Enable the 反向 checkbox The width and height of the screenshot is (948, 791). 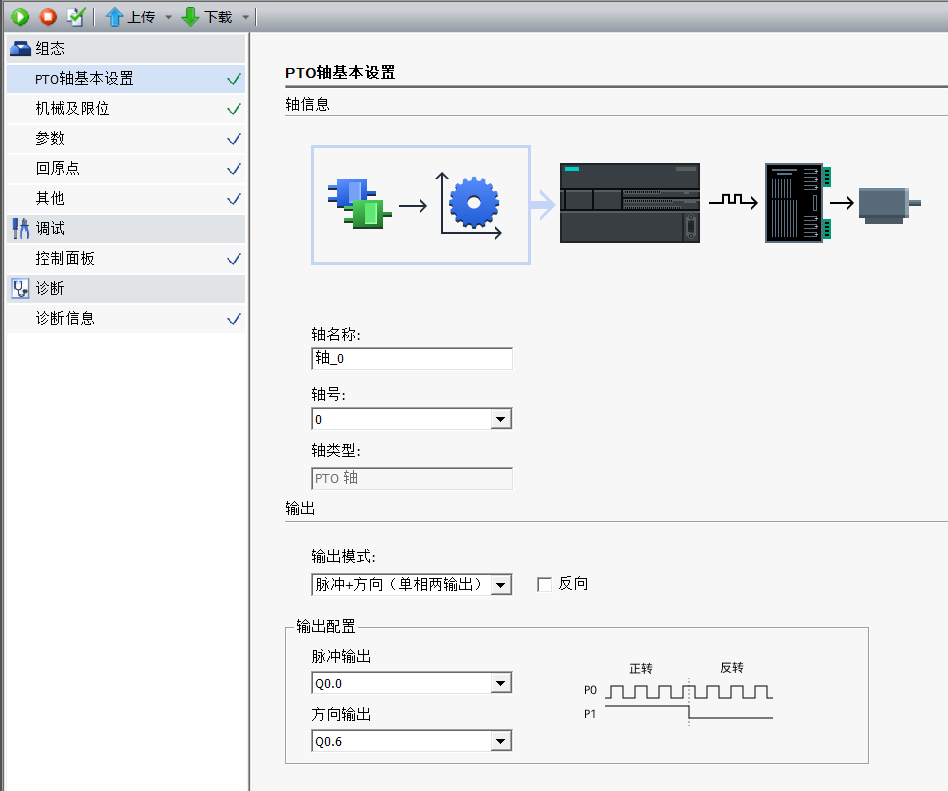(545, 584)
